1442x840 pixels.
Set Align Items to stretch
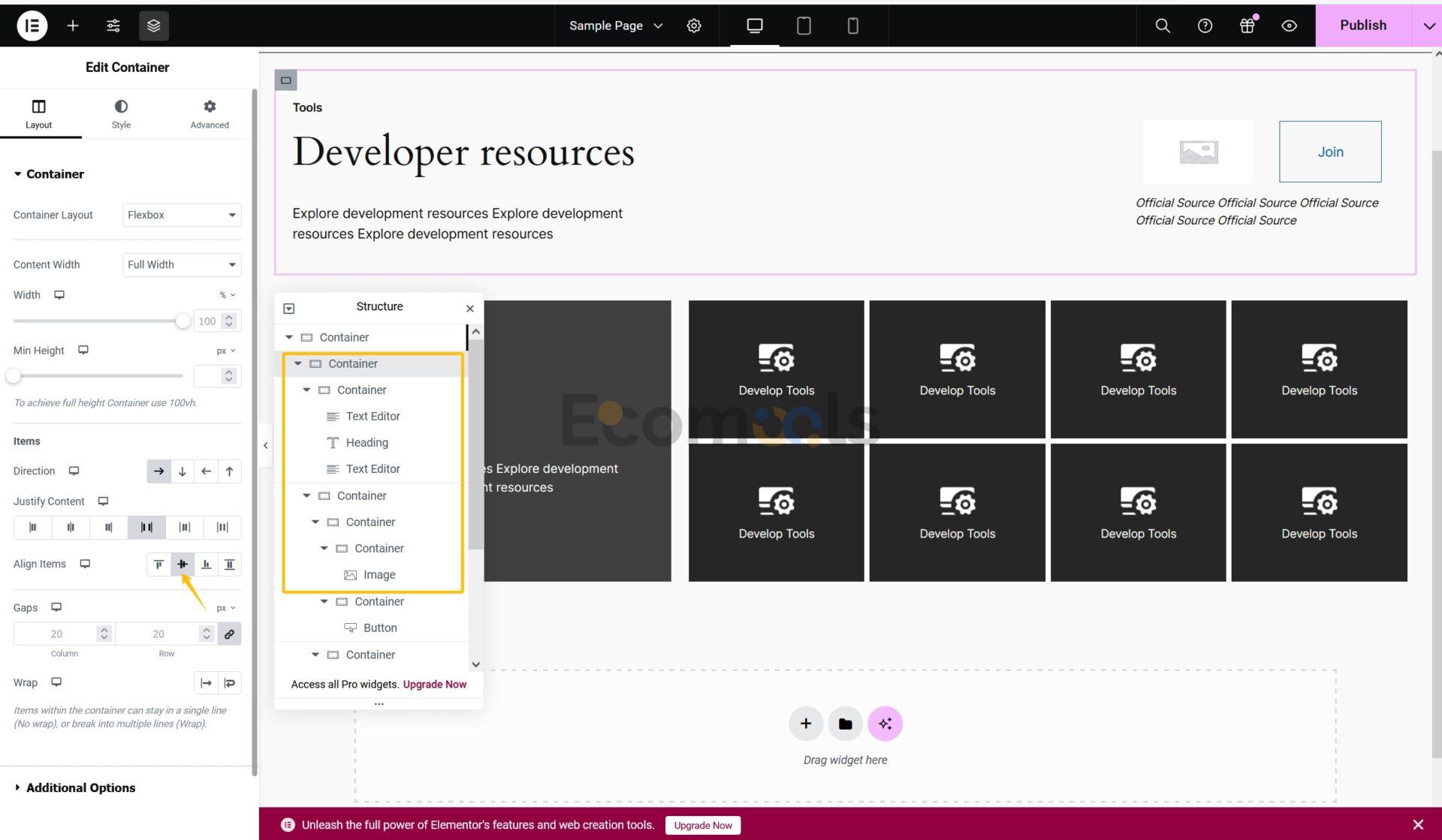click(229, 565)
